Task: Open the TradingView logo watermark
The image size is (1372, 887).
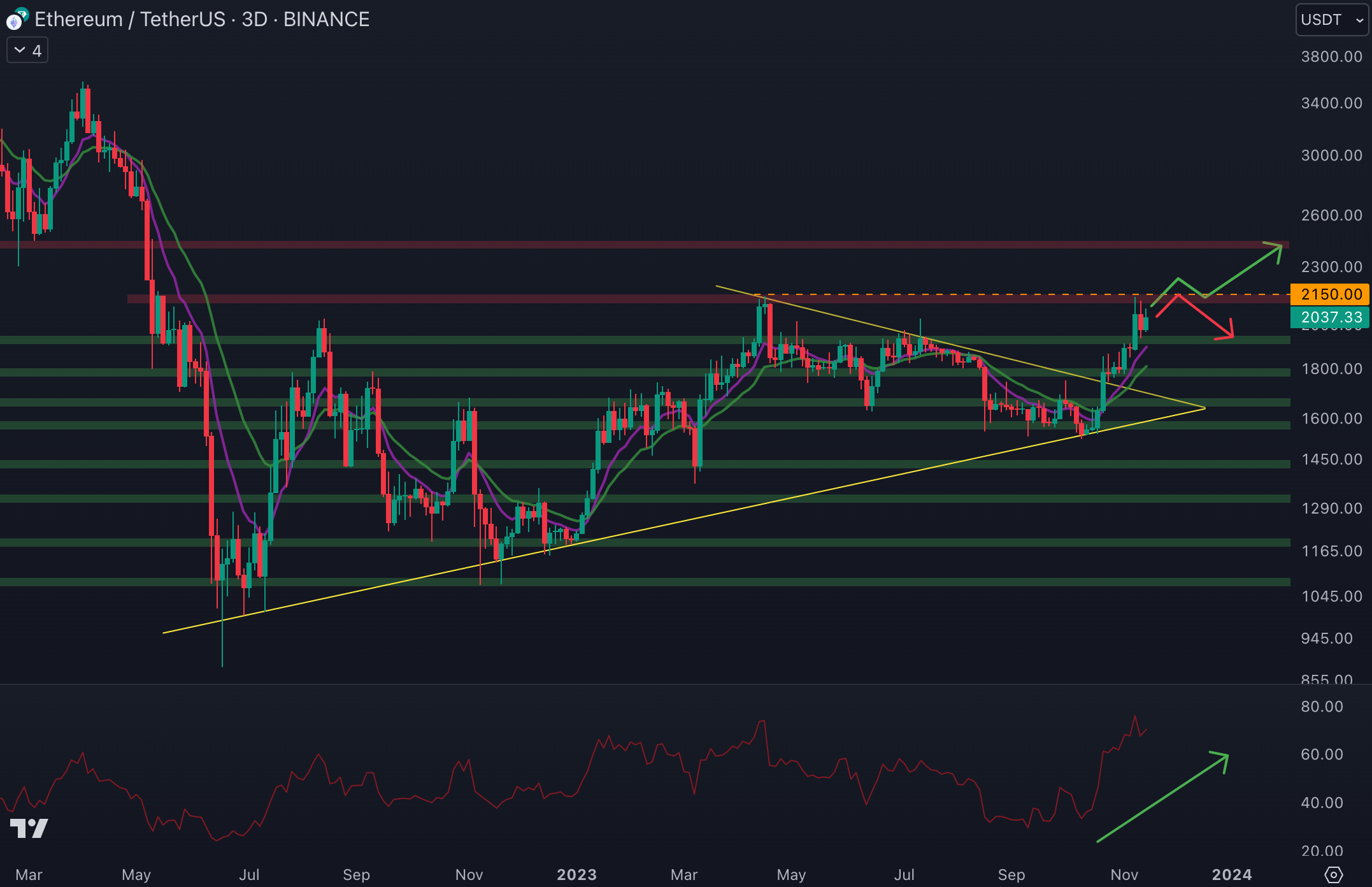Action: (x=29, y=828)
